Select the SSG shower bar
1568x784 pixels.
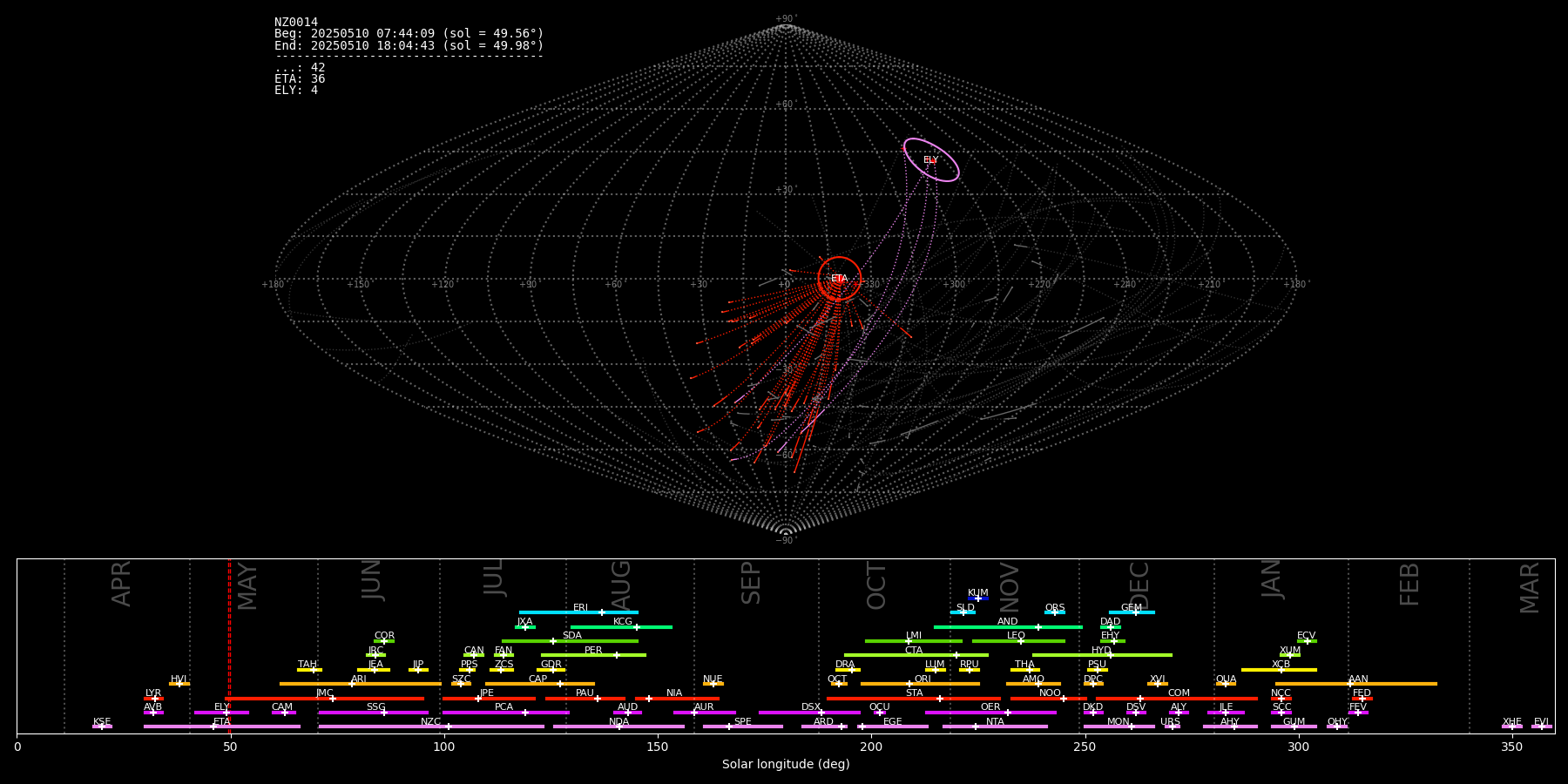click(x=374, y=713)
